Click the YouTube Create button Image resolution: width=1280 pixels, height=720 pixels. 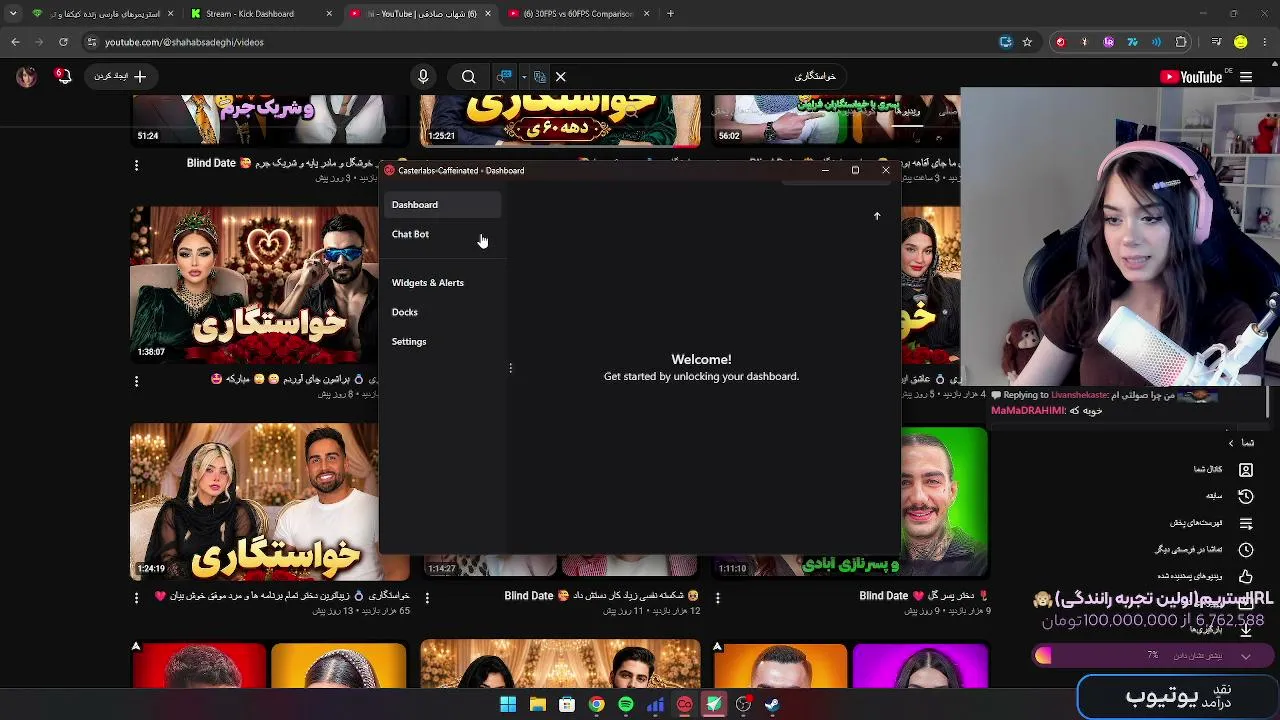120,77
